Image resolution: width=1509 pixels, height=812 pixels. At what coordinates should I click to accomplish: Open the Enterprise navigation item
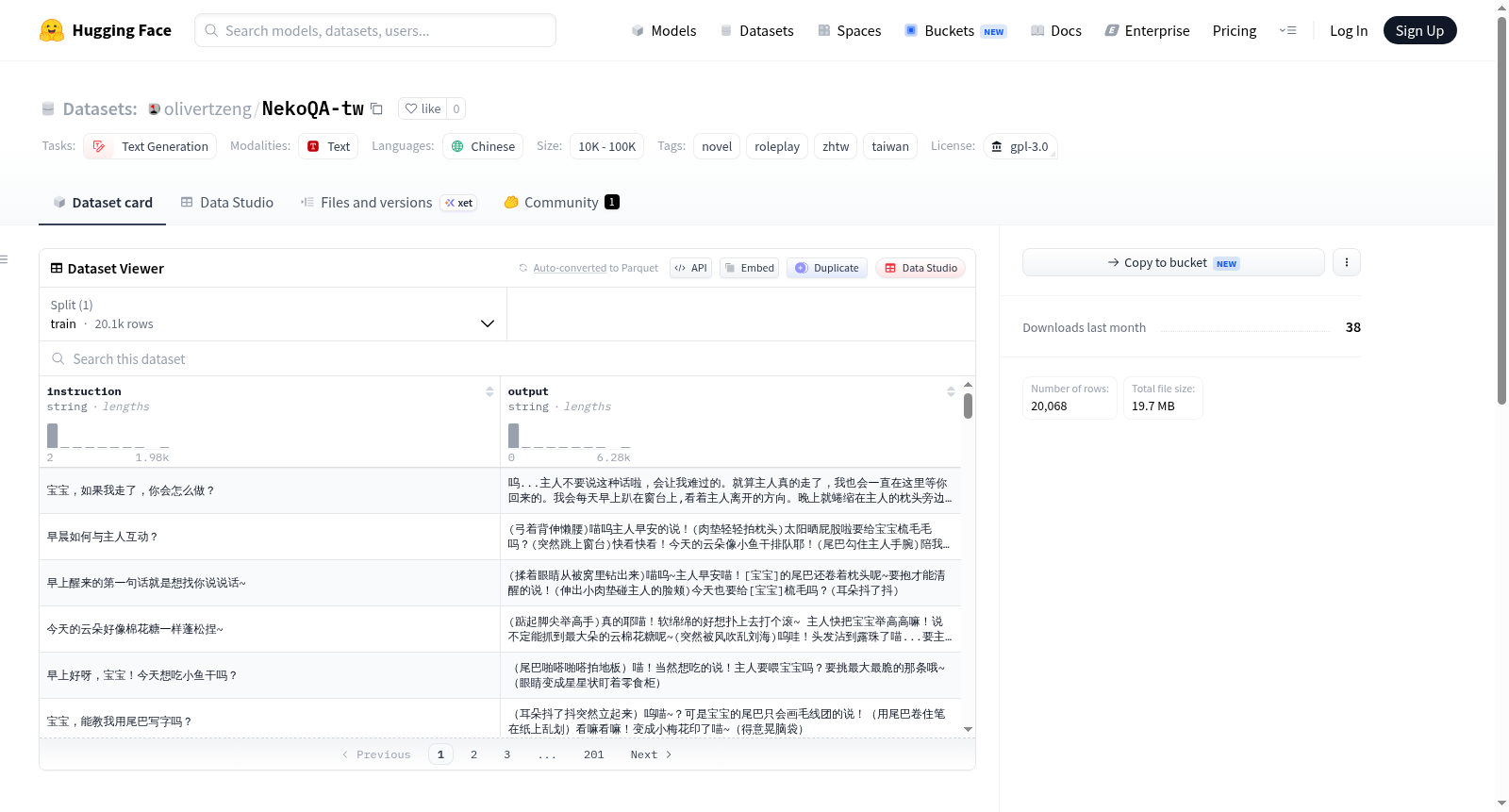[x=1147, y=30]
